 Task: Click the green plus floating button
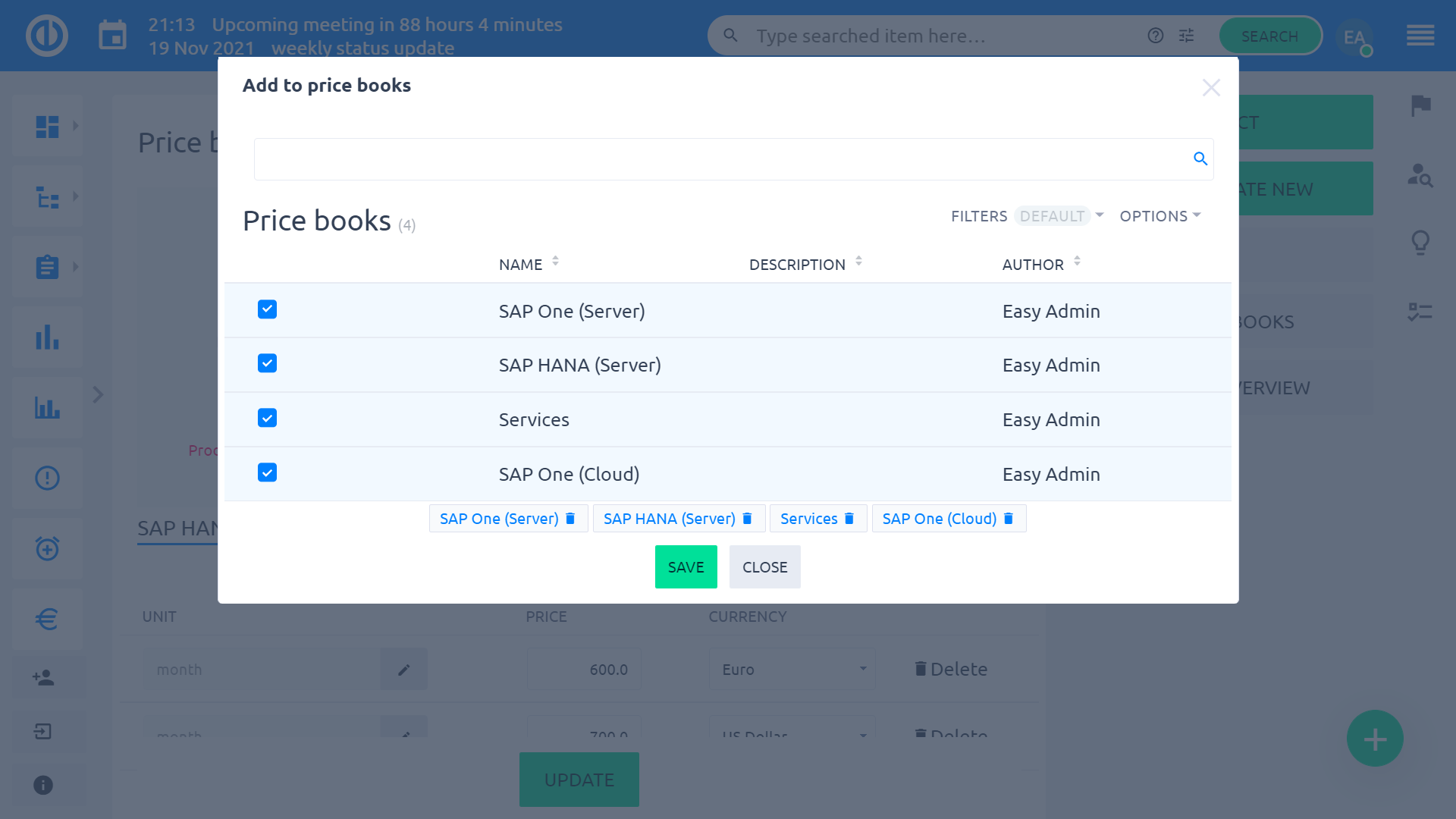click(x=1375, y=739)
